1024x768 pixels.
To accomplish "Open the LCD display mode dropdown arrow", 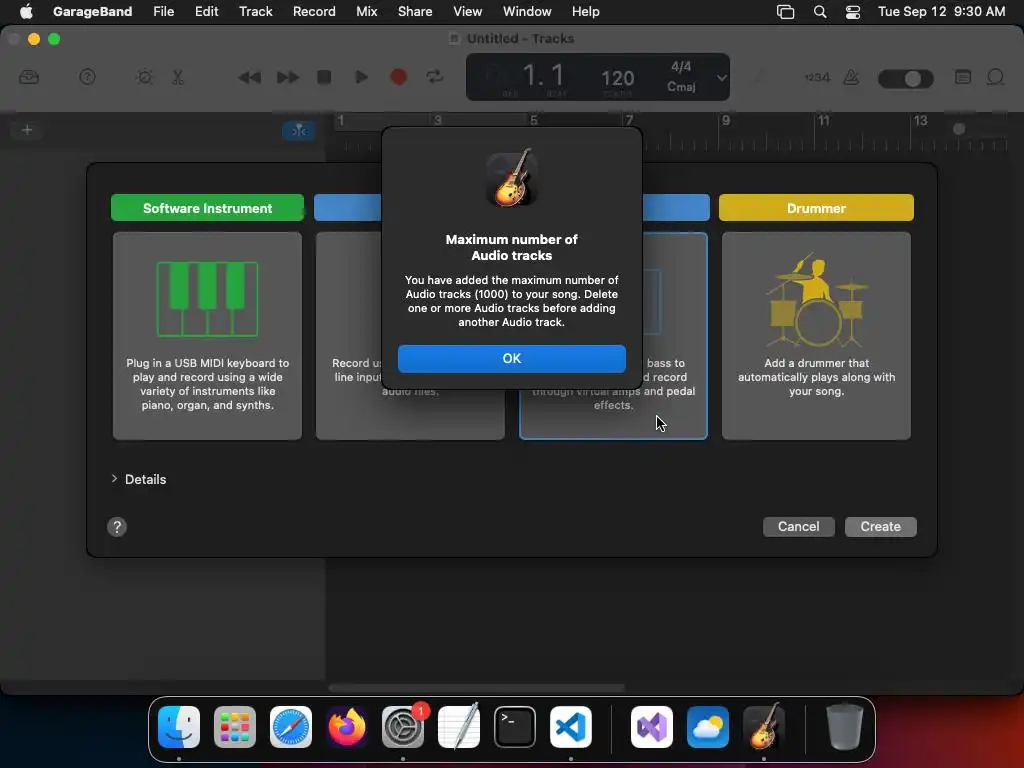I will [x=721, y=77].
